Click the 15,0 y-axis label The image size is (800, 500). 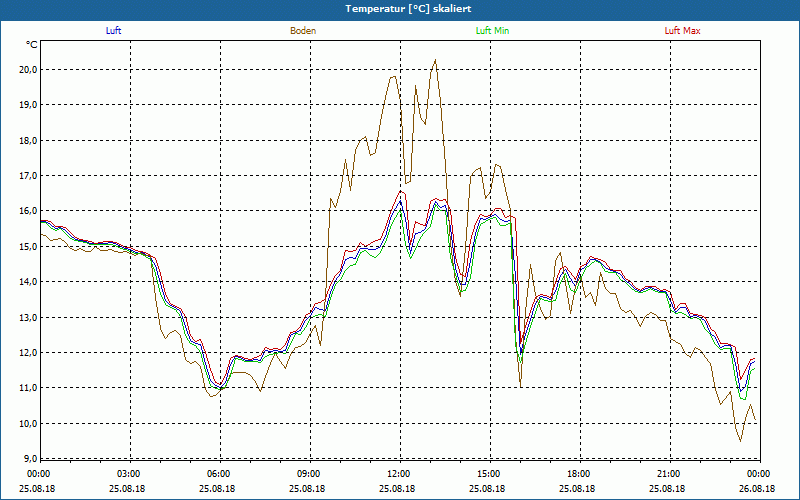pos(28,246)
